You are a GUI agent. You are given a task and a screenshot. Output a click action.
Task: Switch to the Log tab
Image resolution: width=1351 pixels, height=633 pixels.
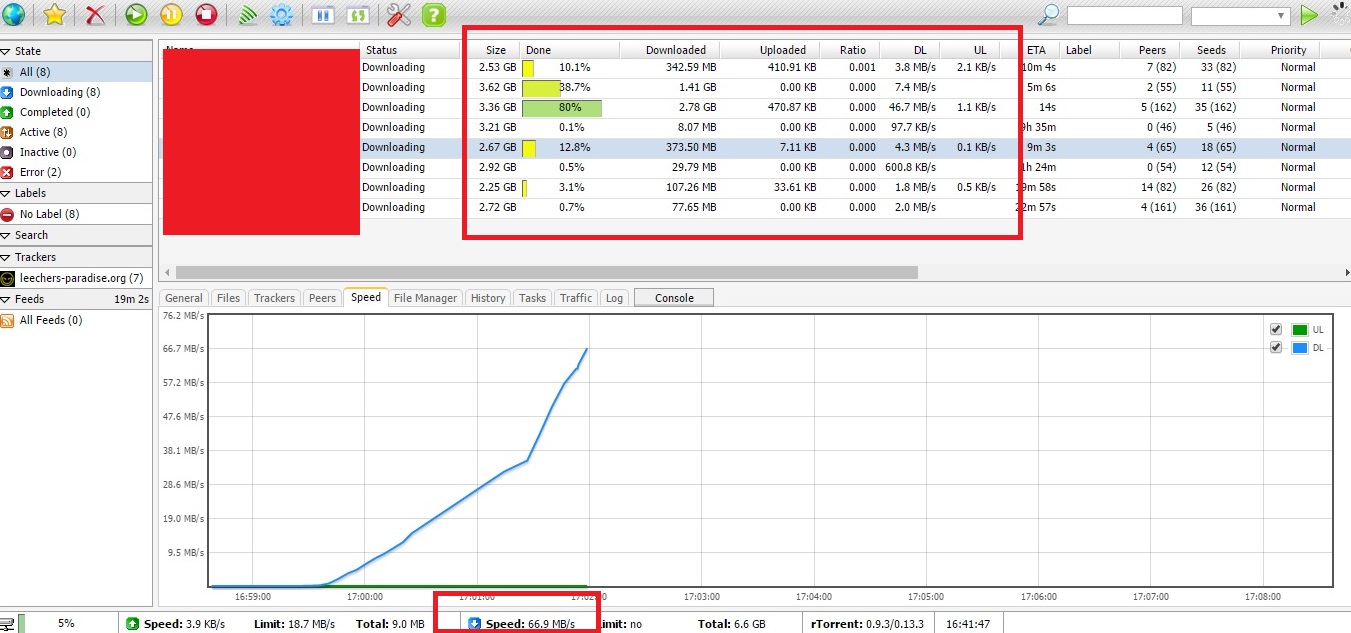(x=614, y=298)
